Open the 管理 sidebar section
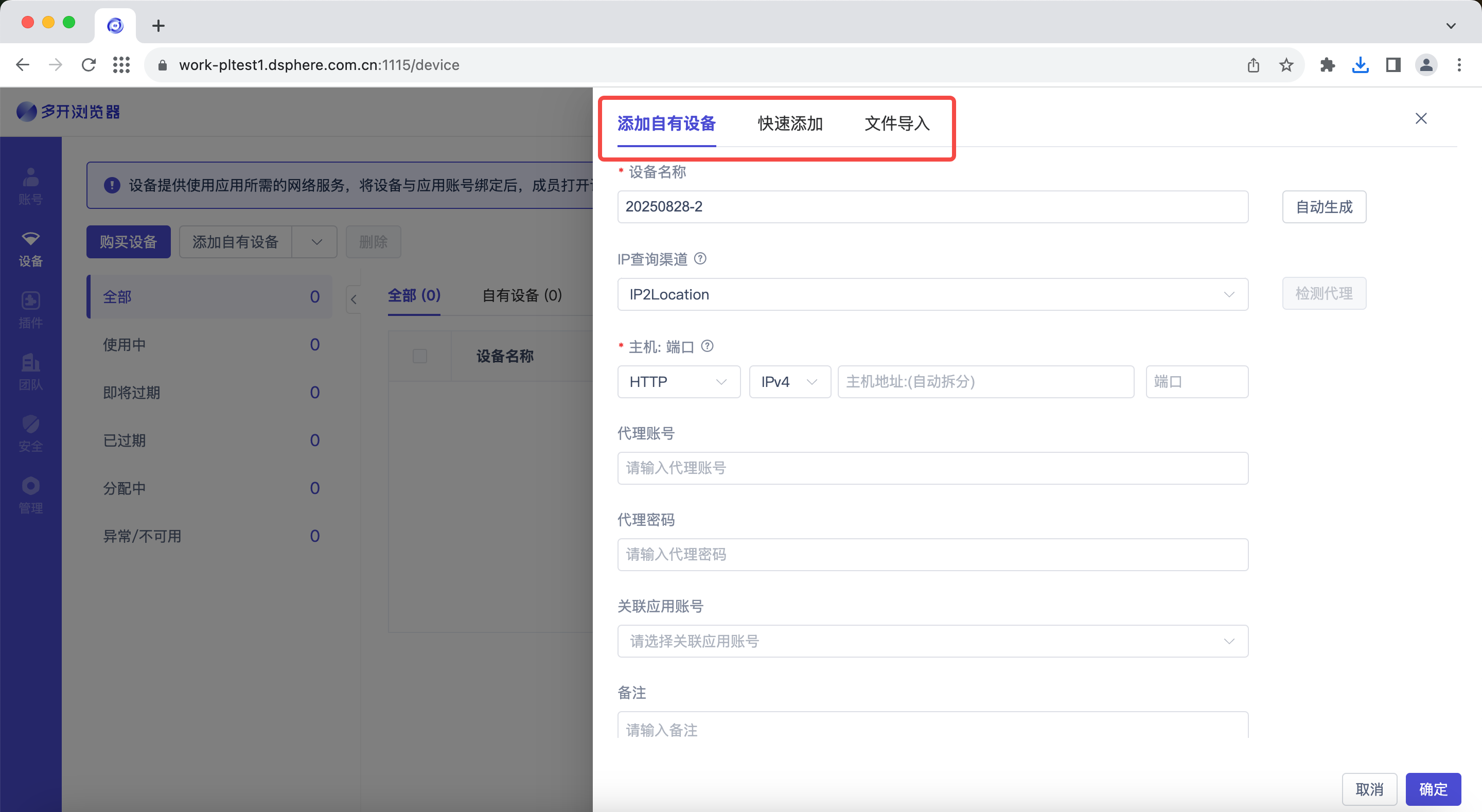 coord(30,496)
